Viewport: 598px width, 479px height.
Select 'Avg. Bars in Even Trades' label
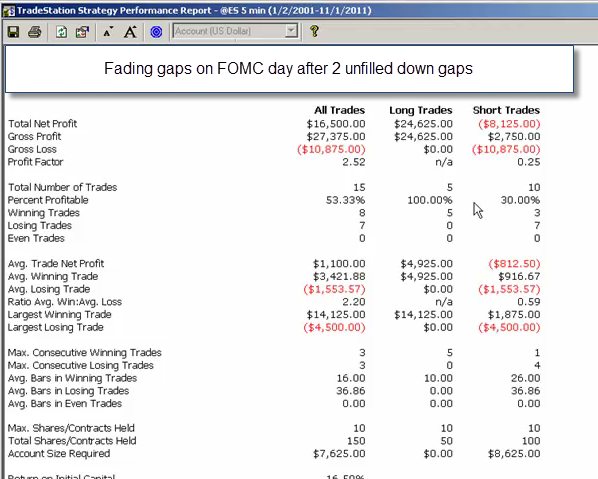[x=65, y=403]
